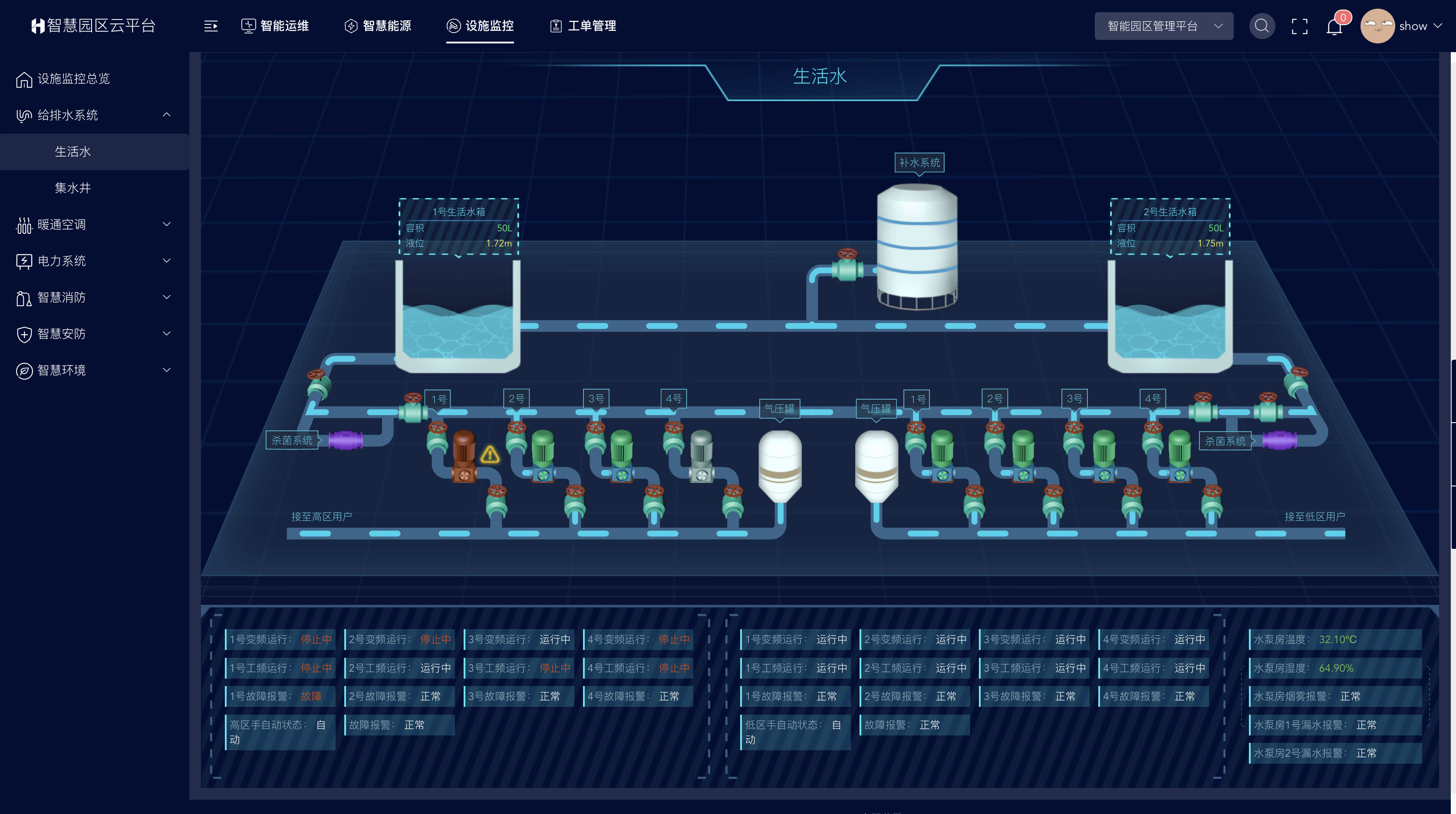The width and height of the screenshot is (1456, 814).
Task: Collapse sidebar with menu fold icon
Action: pos(211,26)
